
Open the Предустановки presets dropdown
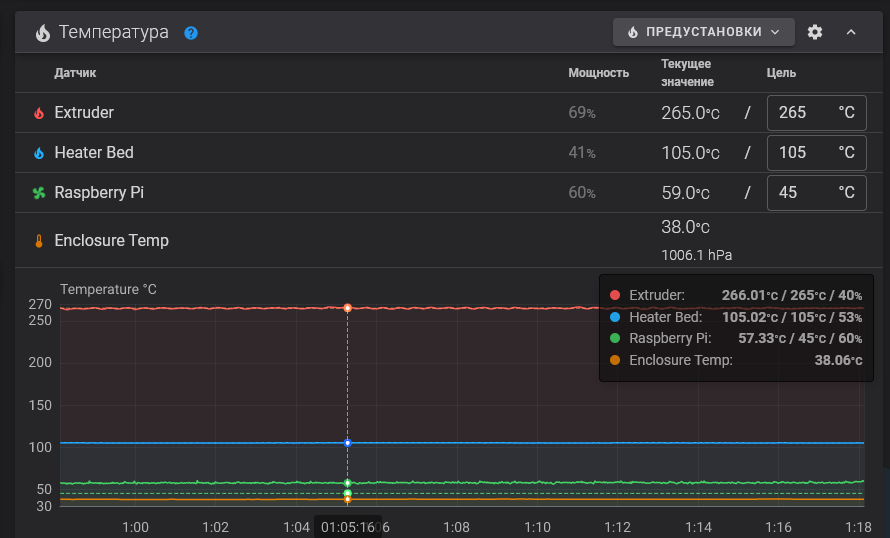pos(703,32)
